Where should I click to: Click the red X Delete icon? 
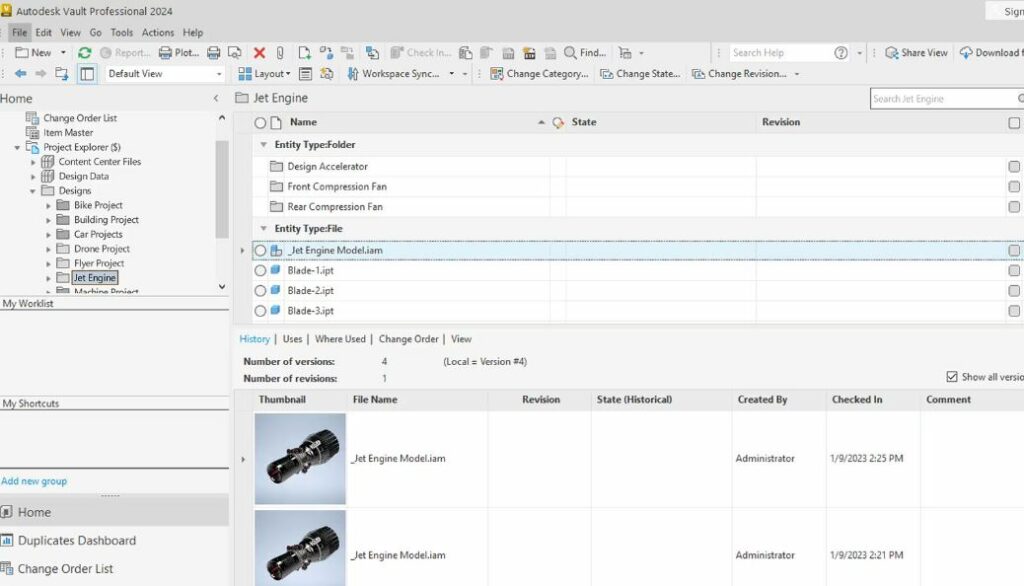click(x=259, y=53)
